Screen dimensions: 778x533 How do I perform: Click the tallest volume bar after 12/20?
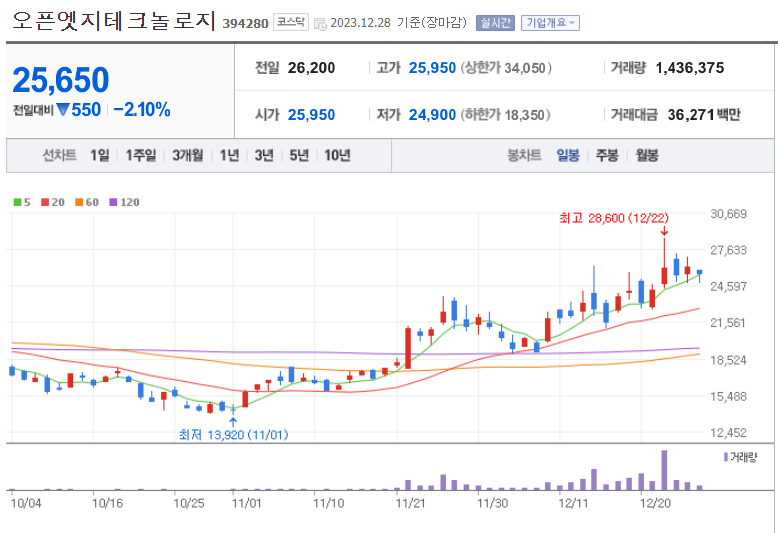664,470
